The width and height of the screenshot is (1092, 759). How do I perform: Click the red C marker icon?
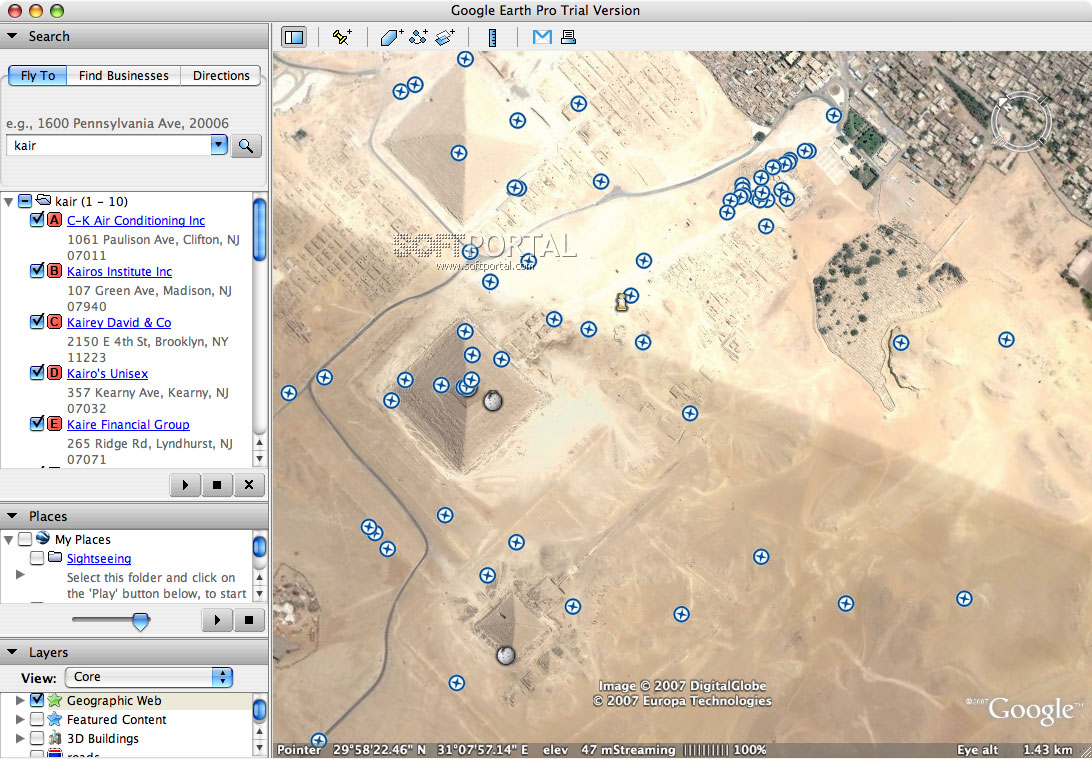54,322
